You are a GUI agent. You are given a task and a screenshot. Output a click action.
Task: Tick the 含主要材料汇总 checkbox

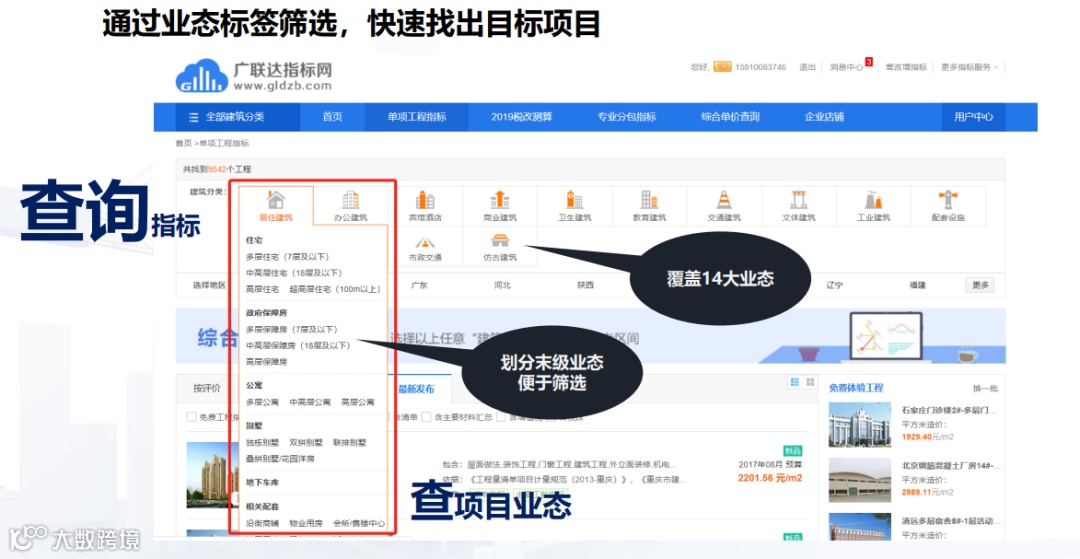point(426,417)
